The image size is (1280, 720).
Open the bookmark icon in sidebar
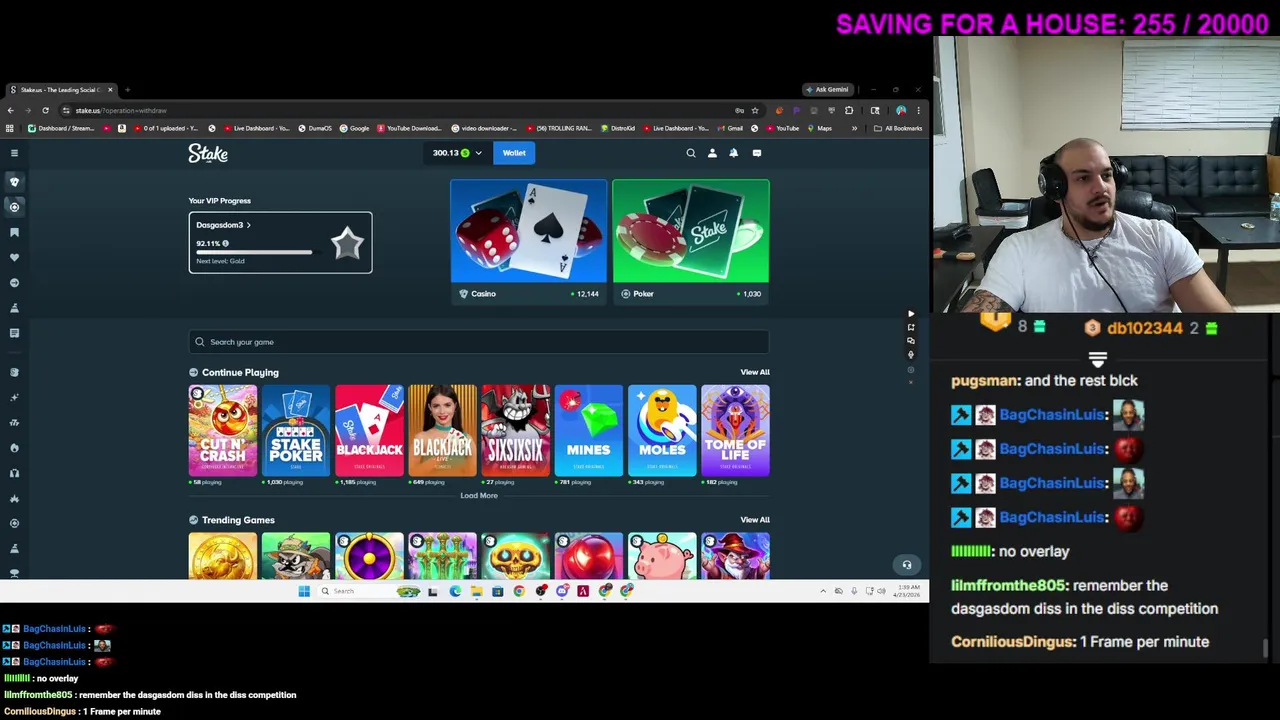coord(14,232)
